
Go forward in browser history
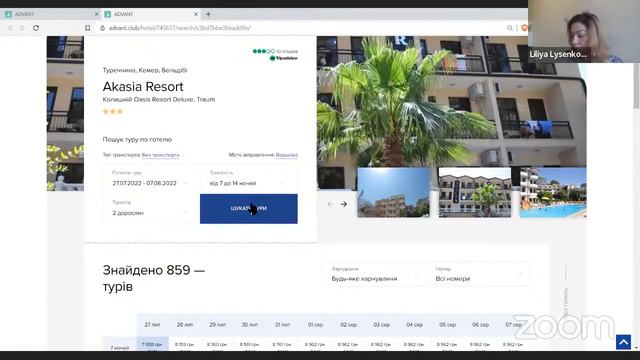click(x=22, y=28)
